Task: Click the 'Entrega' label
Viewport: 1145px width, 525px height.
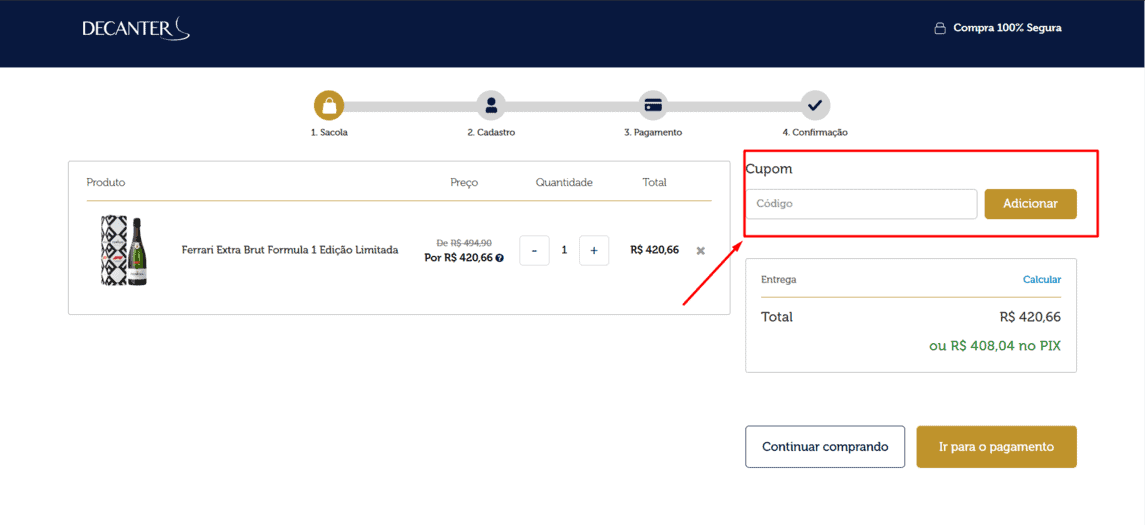Action: pyautogui.click(x=778, y=280)
